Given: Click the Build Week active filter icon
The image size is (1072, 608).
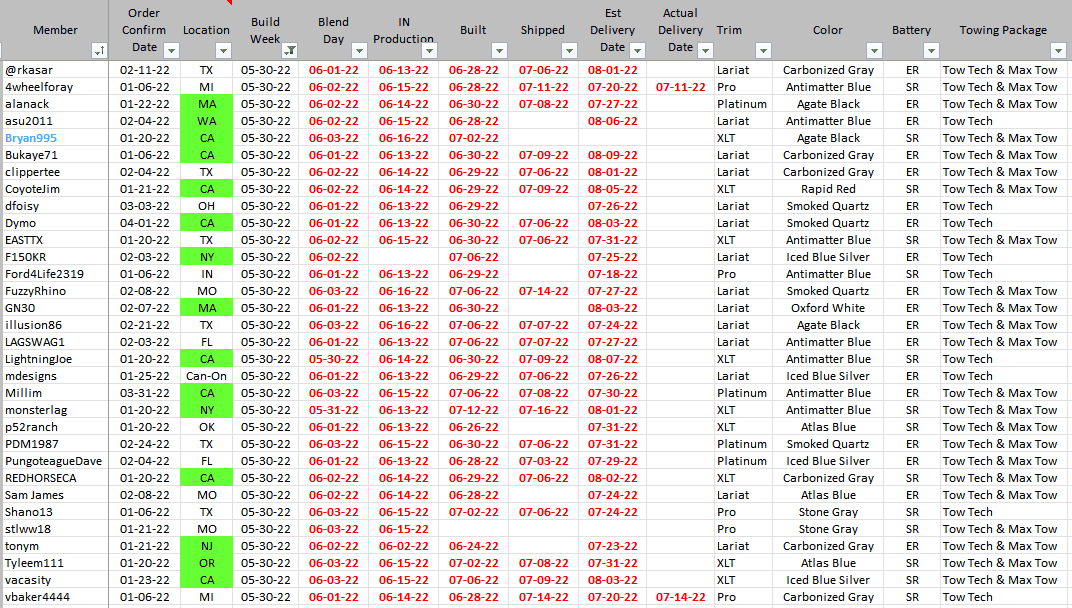Looking at the screenshot, I should pos(289,51).
